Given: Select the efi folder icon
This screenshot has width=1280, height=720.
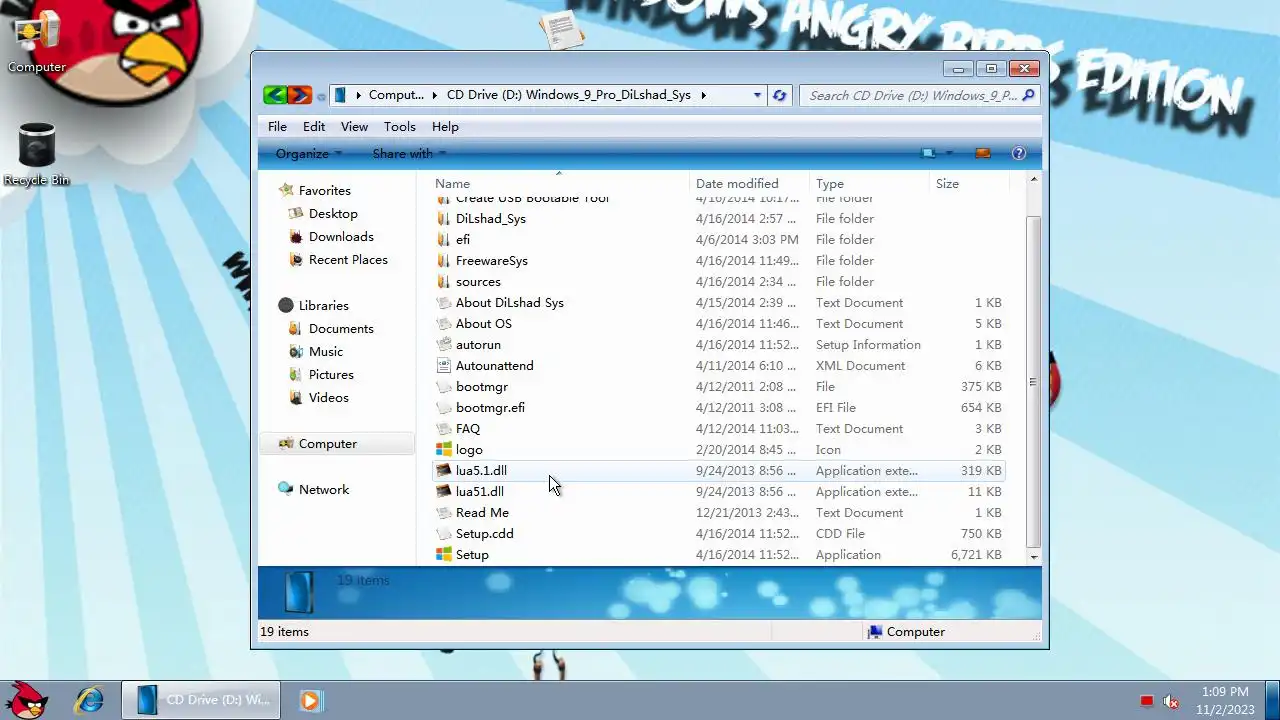Looking at the screenshot, I should pos(444,240).
